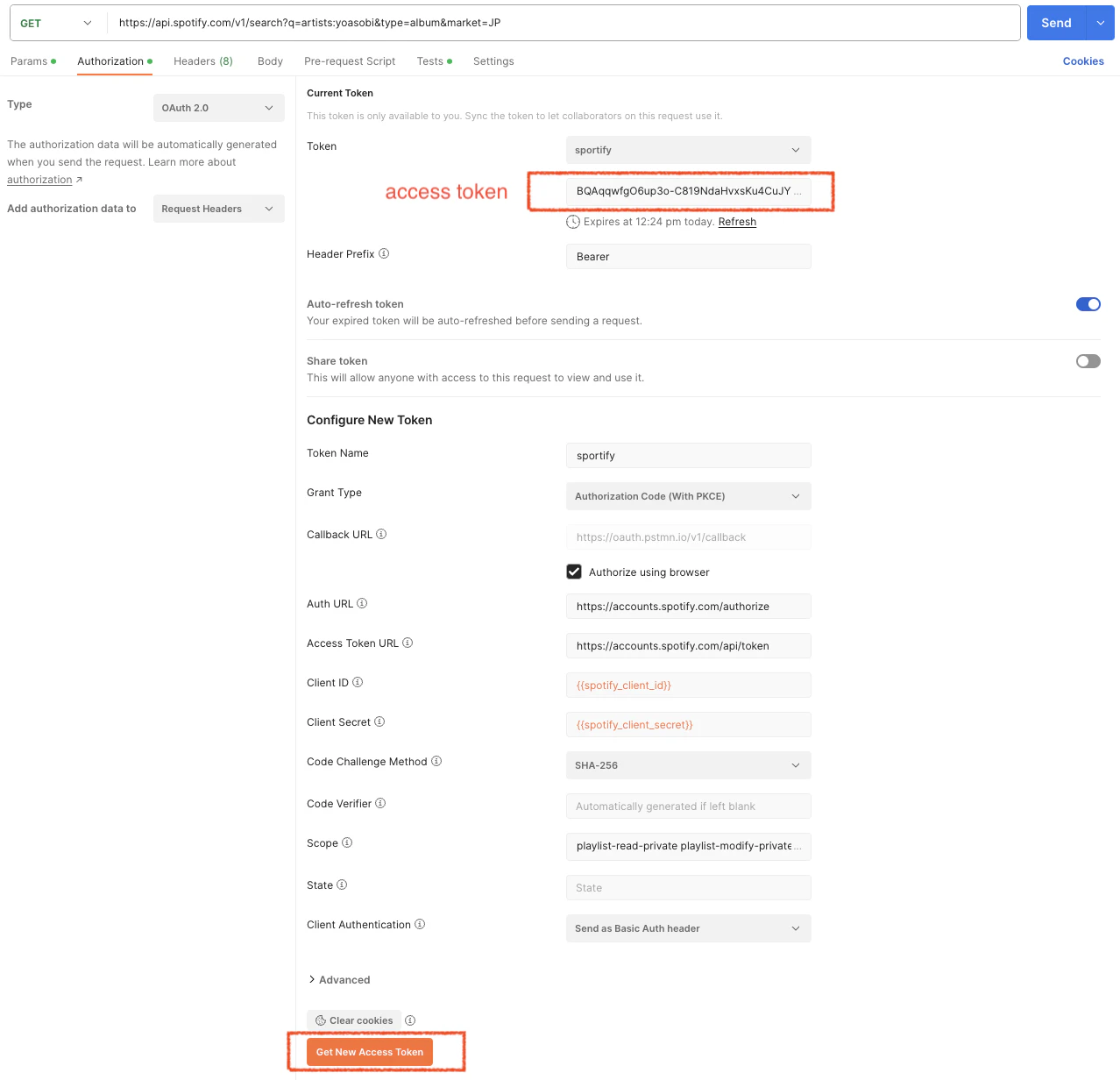1120x1080 pixels.
Task: Switch to the Params tab
Action: [33, 61]
